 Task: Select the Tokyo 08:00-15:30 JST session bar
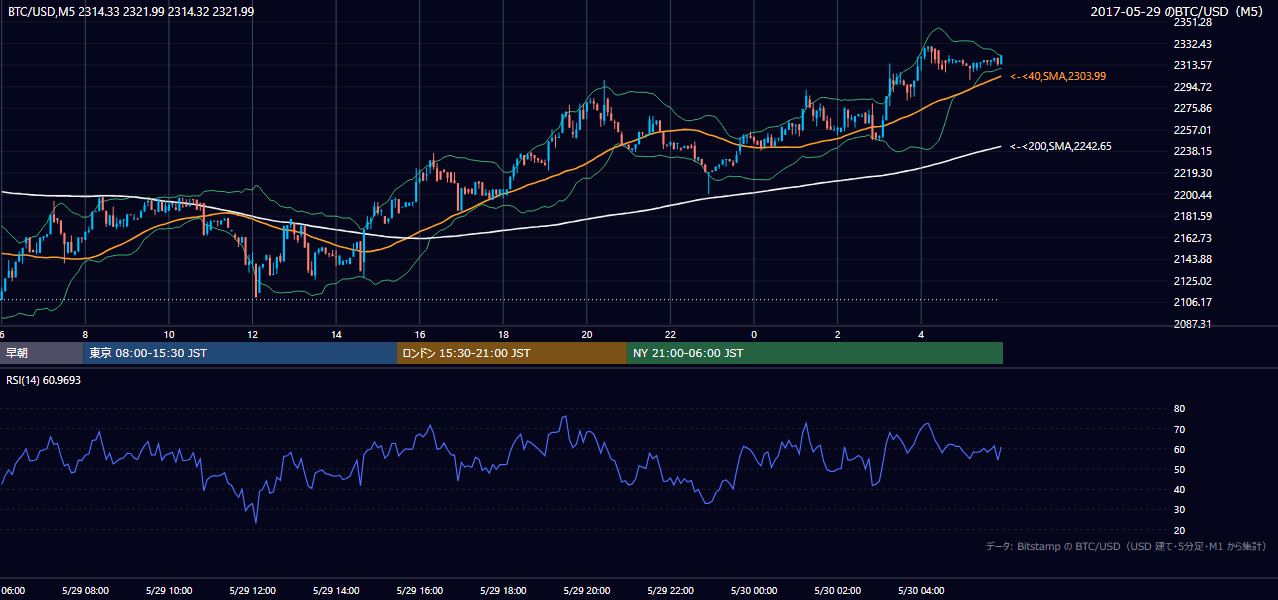click(240, 353)
